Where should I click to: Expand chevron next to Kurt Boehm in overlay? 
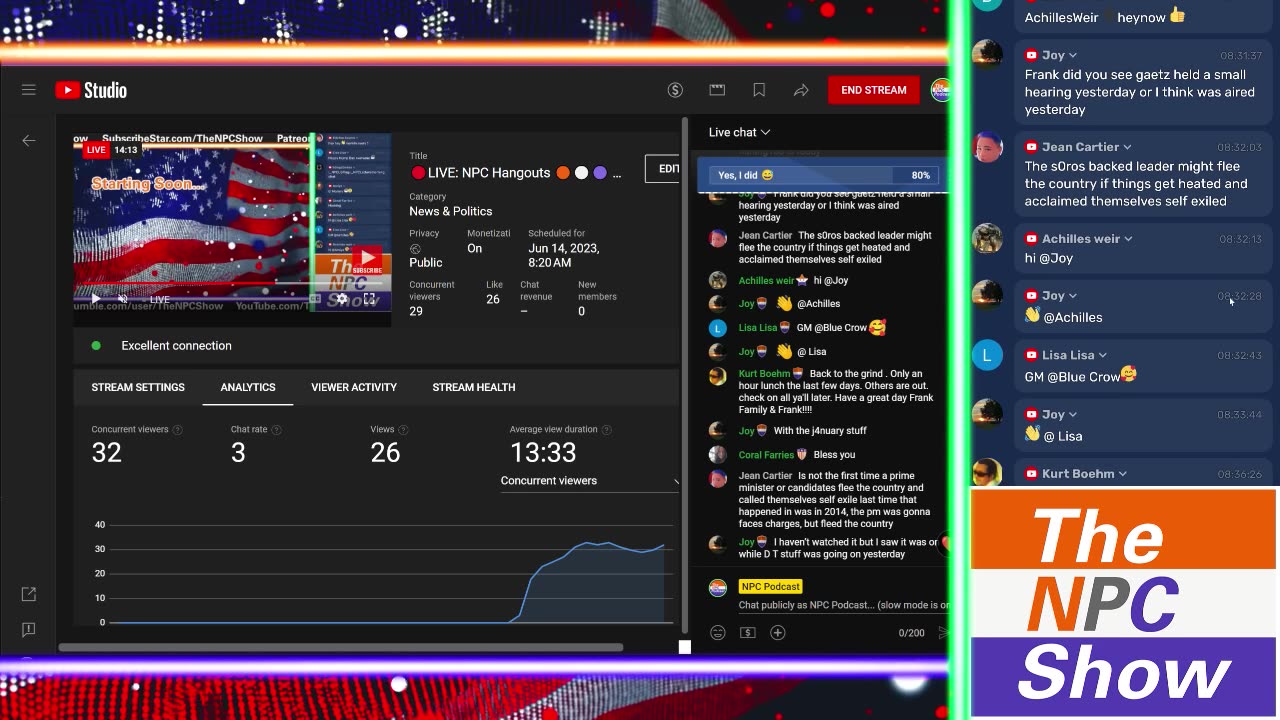[x=1123, y=474]
